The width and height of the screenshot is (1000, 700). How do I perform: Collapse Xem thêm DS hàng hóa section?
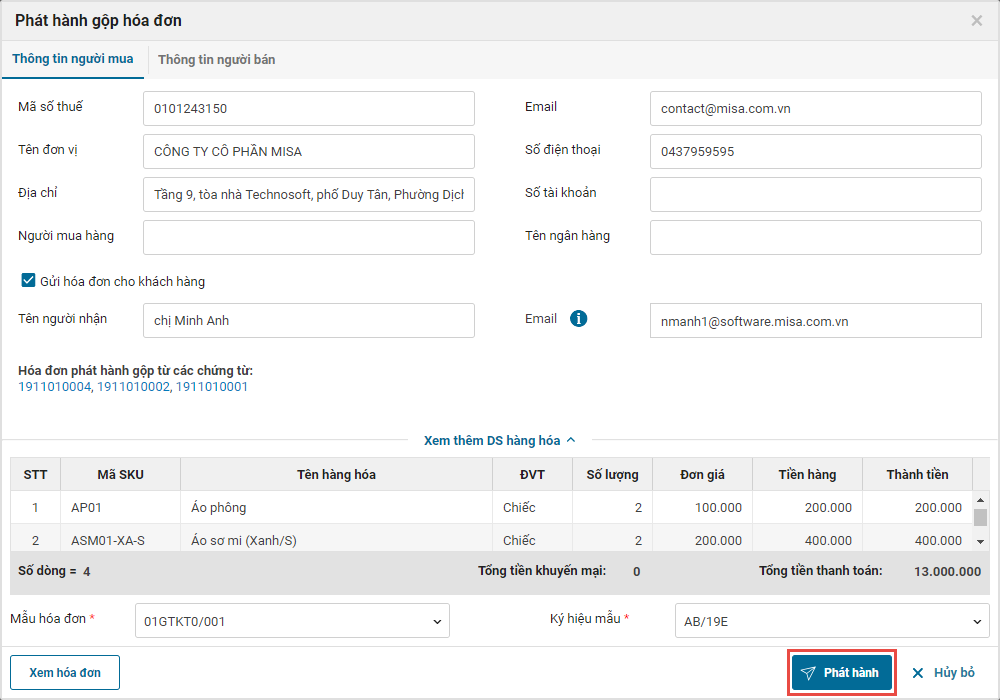500,440
